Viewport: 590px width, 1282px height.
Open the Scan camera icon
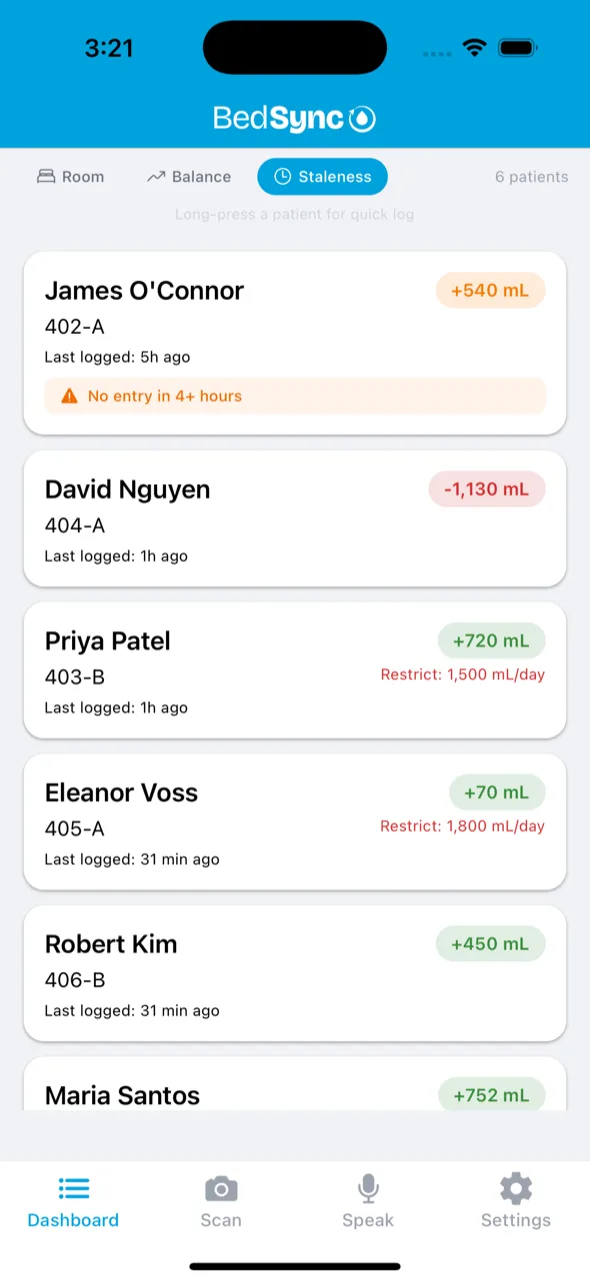pos(221,1189)
